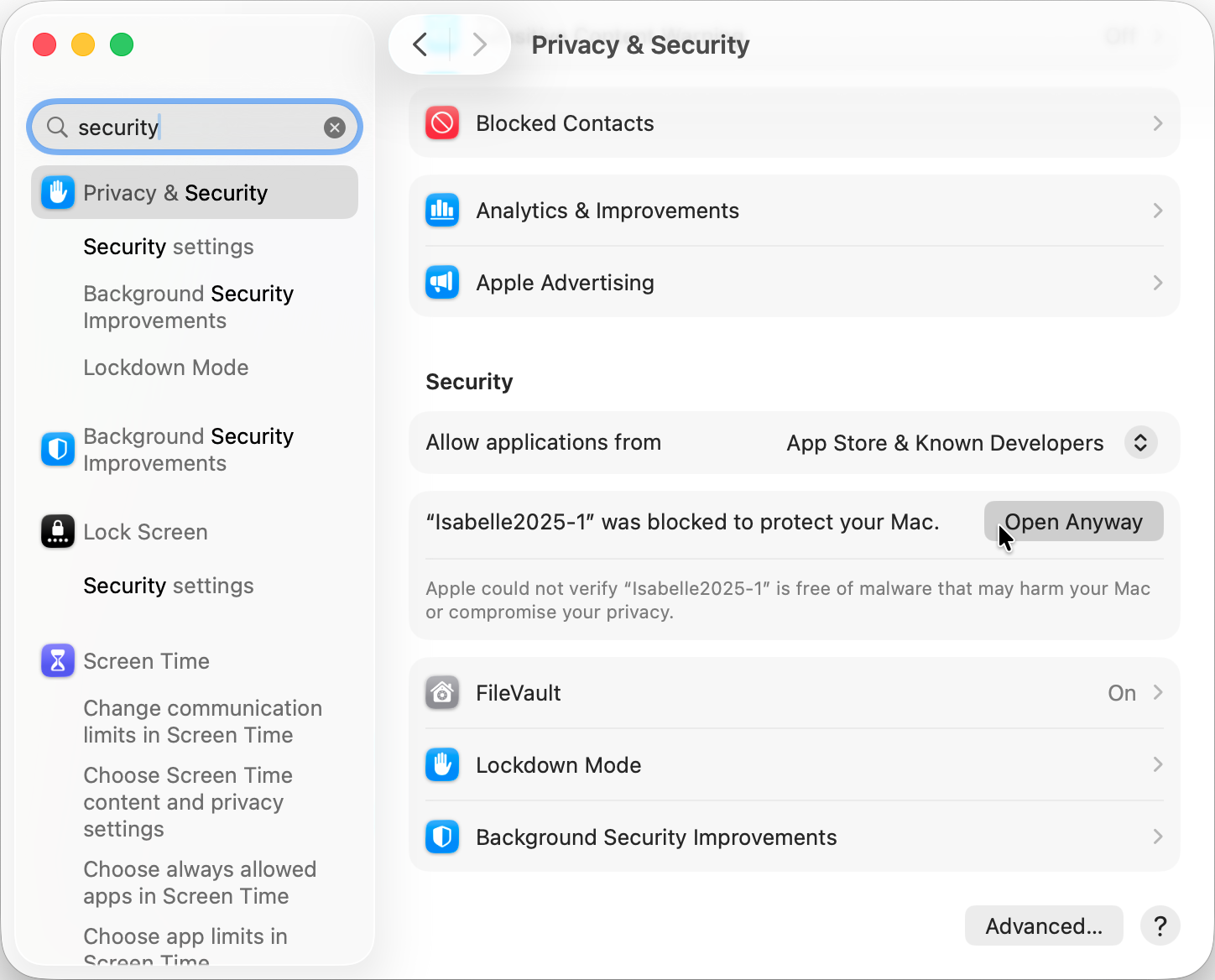Click the Open Anyway button

pyautogui.click(x=1073, y=522)
